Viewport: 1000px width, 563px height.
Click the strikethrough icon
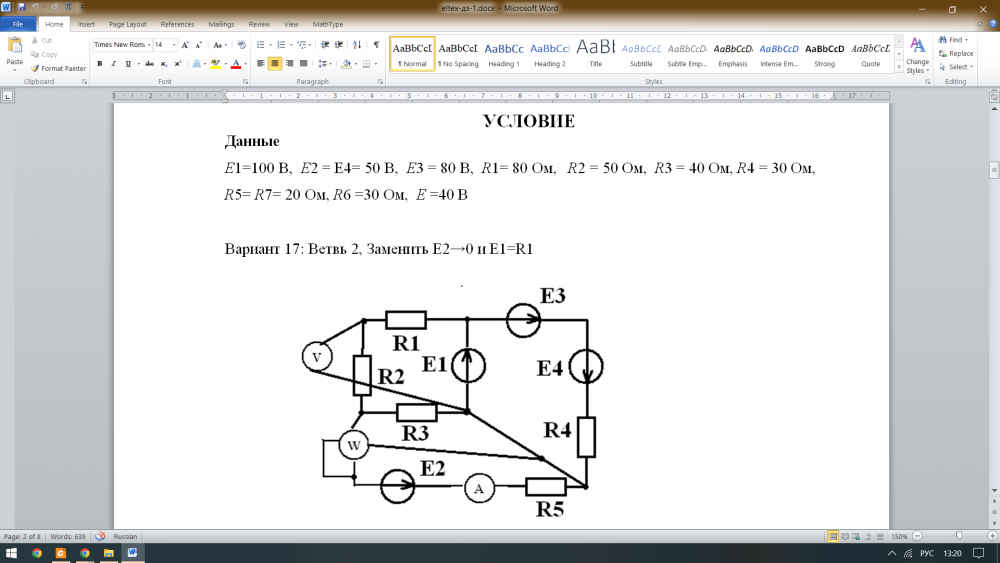pyautogui.click(x=148, y=63)
